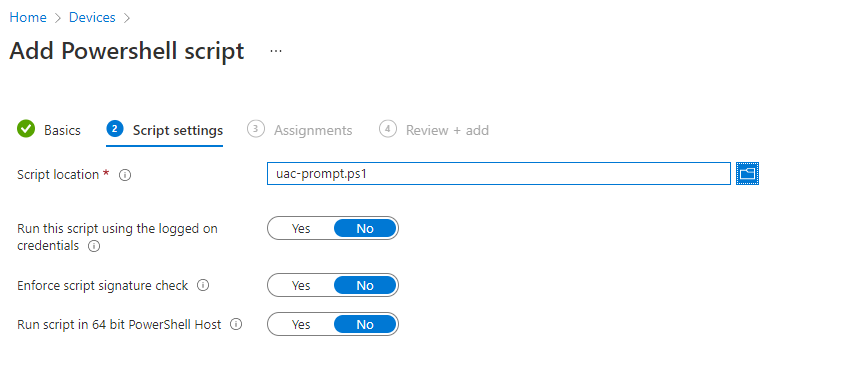Click the uac-prompt.ps1 script location field
The width and height of the screenshot is (860, 376).
click(x=499, y=174)
